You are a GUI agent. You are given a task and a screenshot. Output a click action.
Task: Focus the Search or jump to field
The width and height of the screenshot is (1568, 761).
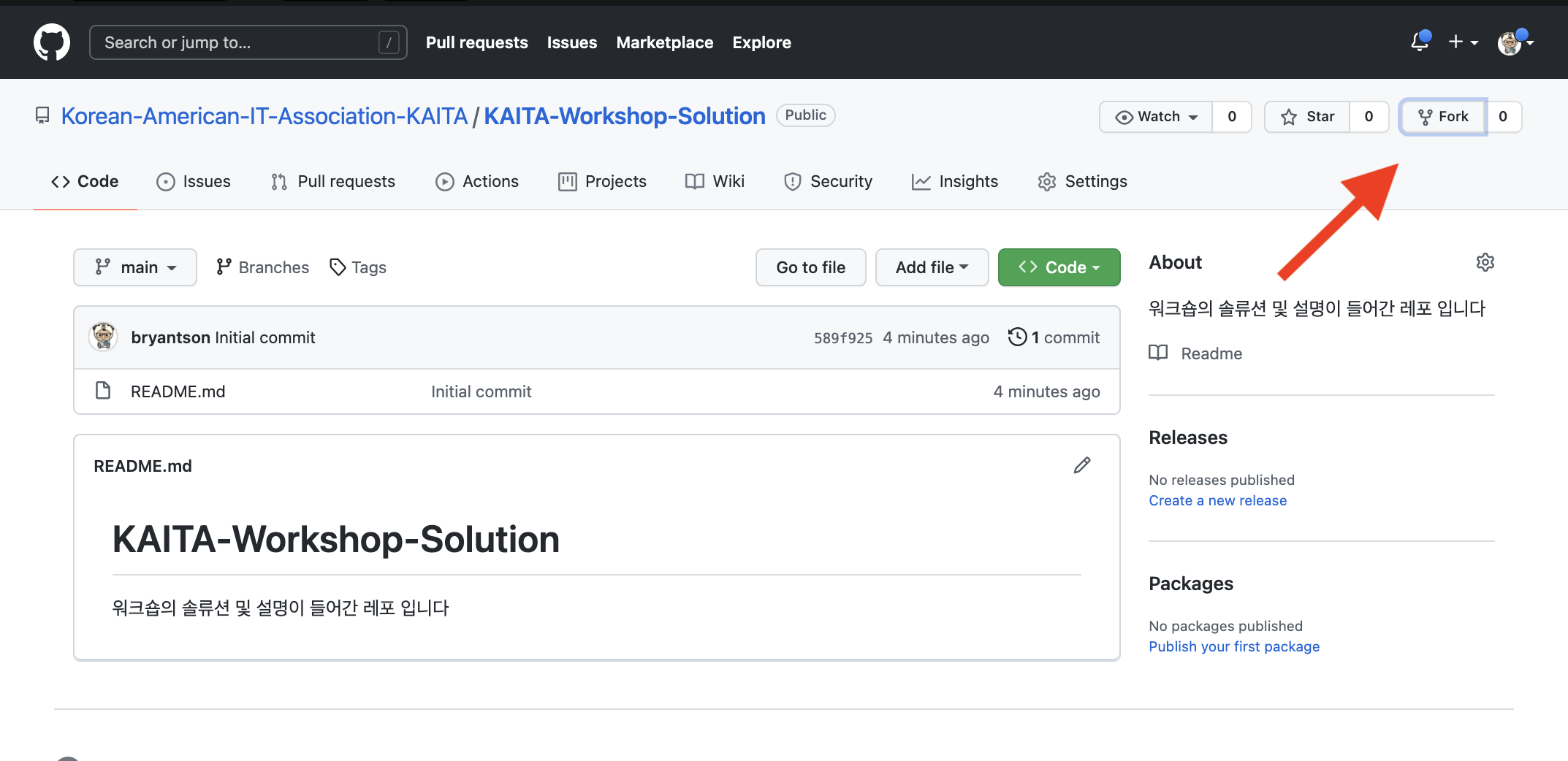click(x=248, y=42)
